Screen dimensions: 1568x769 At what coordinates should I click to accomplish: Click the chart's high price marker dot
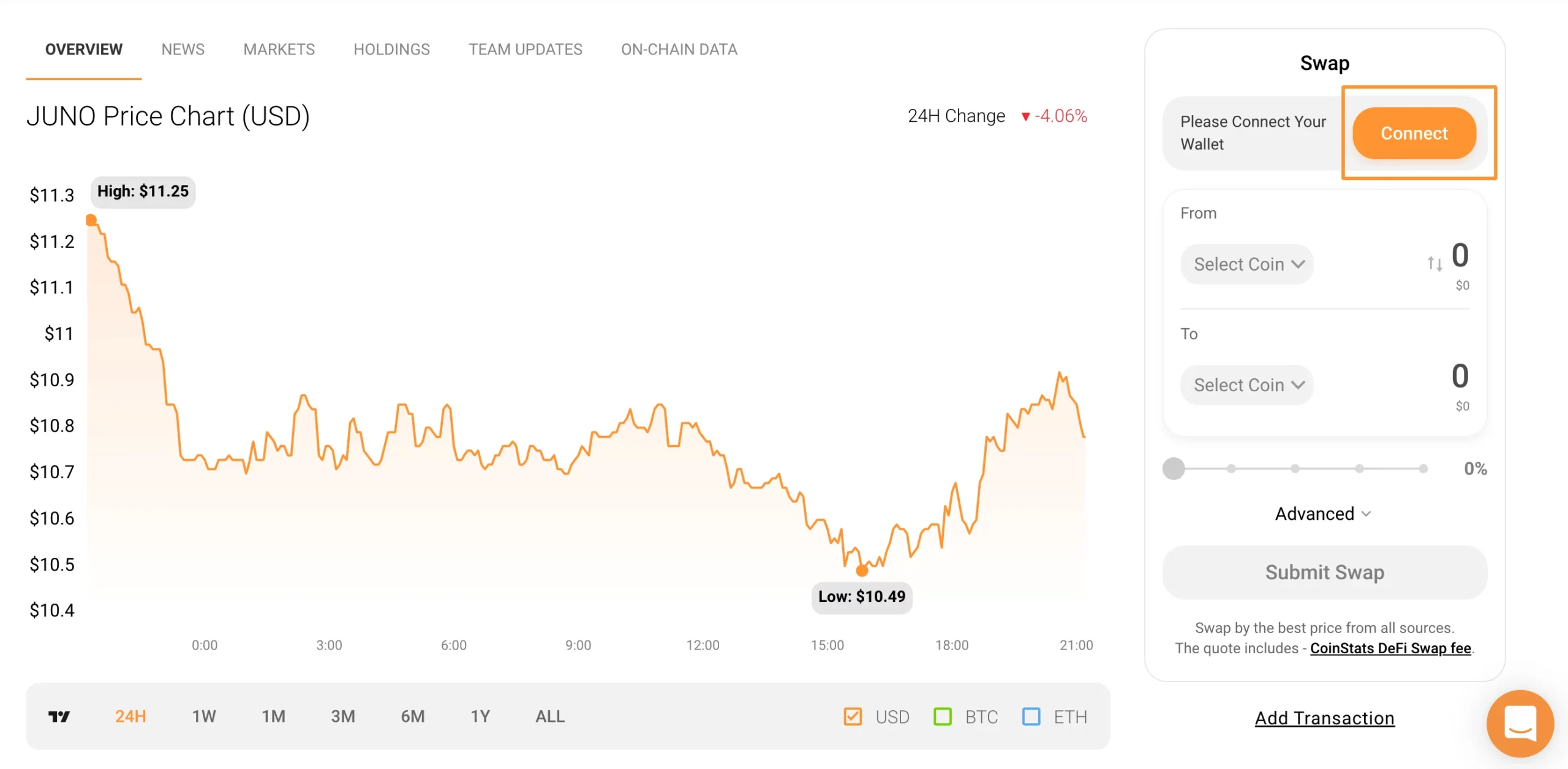(91, 220)
